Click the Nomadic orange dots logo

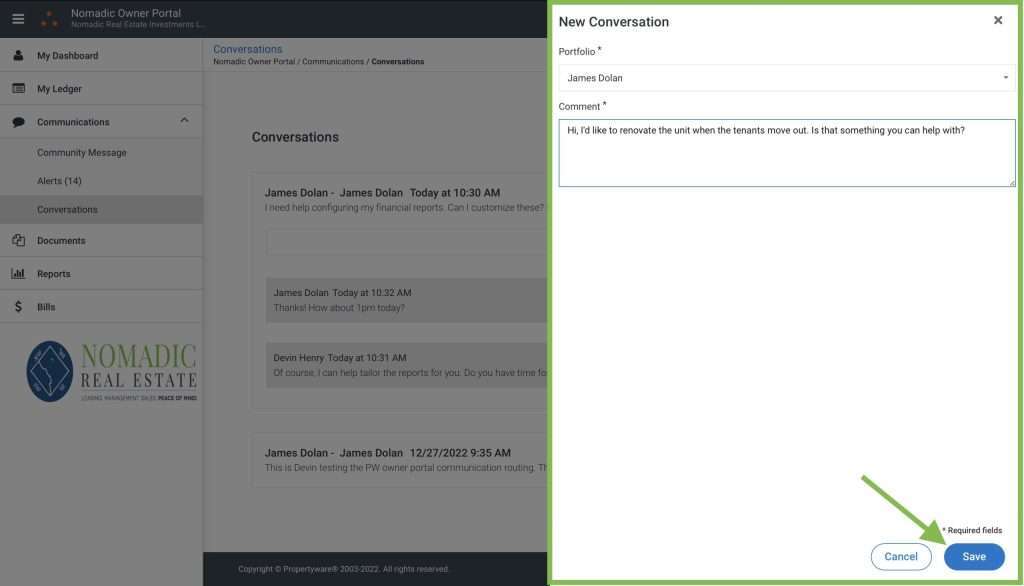[x=49, y=19]
